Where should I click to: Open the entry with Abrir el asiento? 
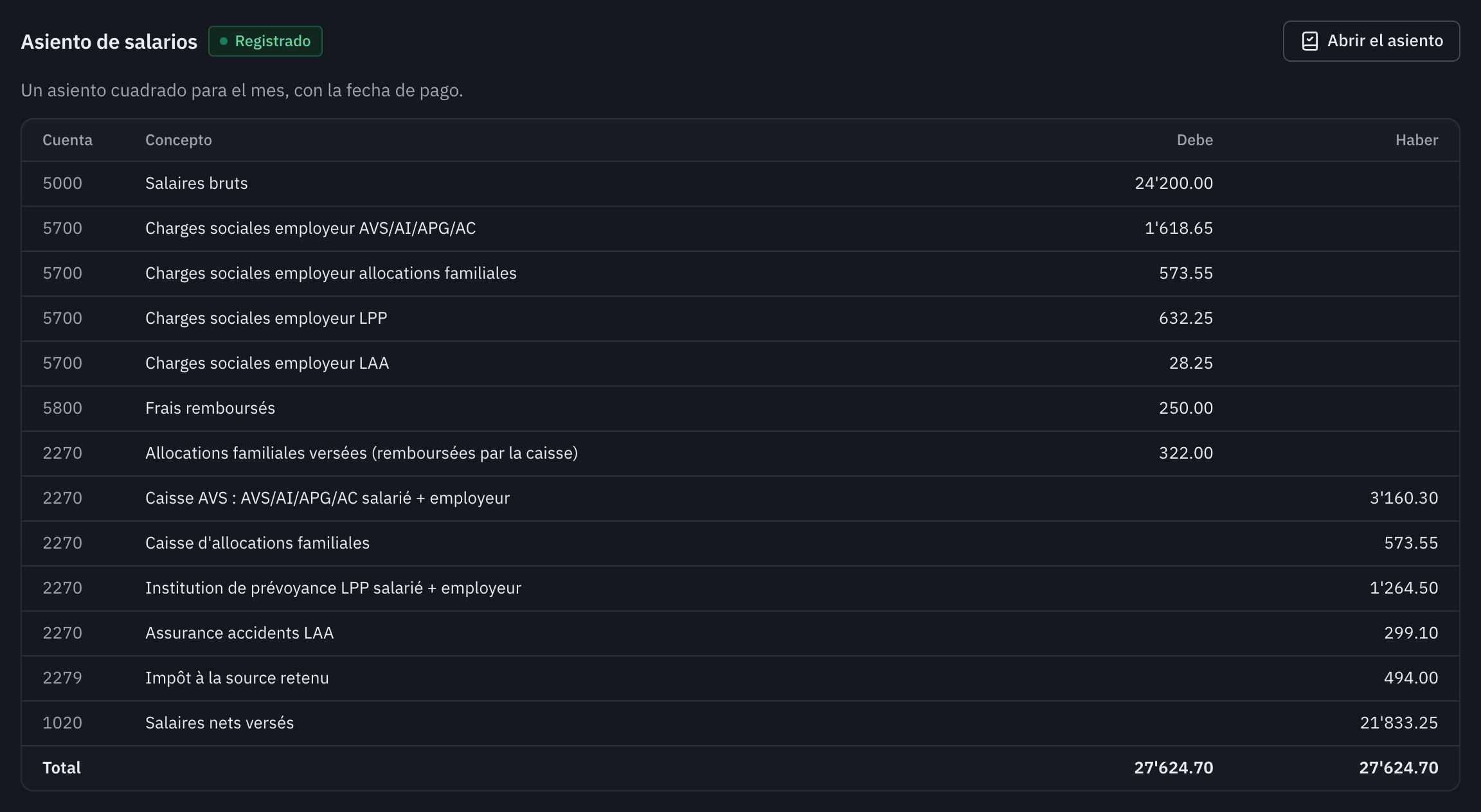1371,41
